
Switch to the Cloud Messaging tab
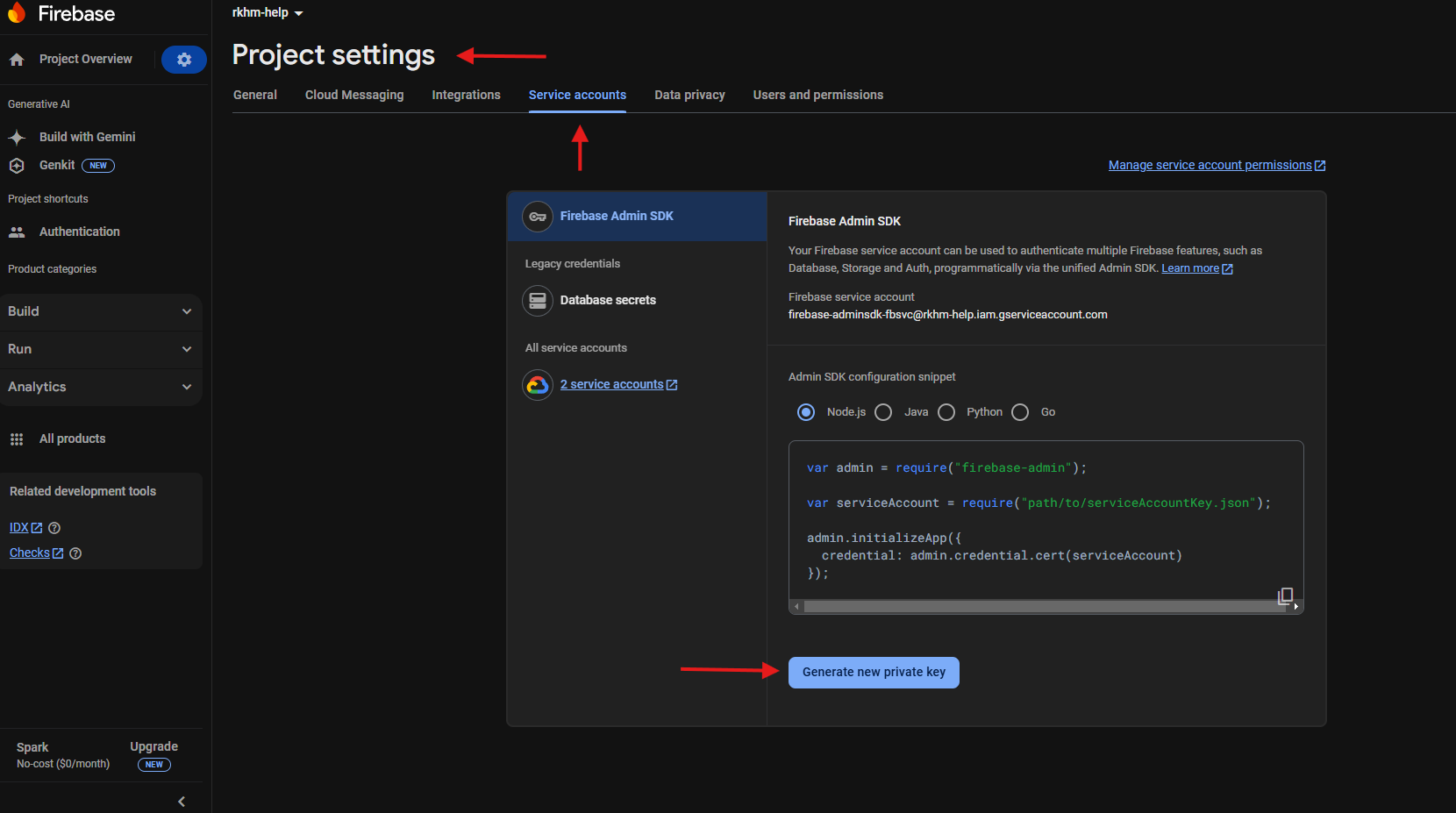tap(354, 95)
